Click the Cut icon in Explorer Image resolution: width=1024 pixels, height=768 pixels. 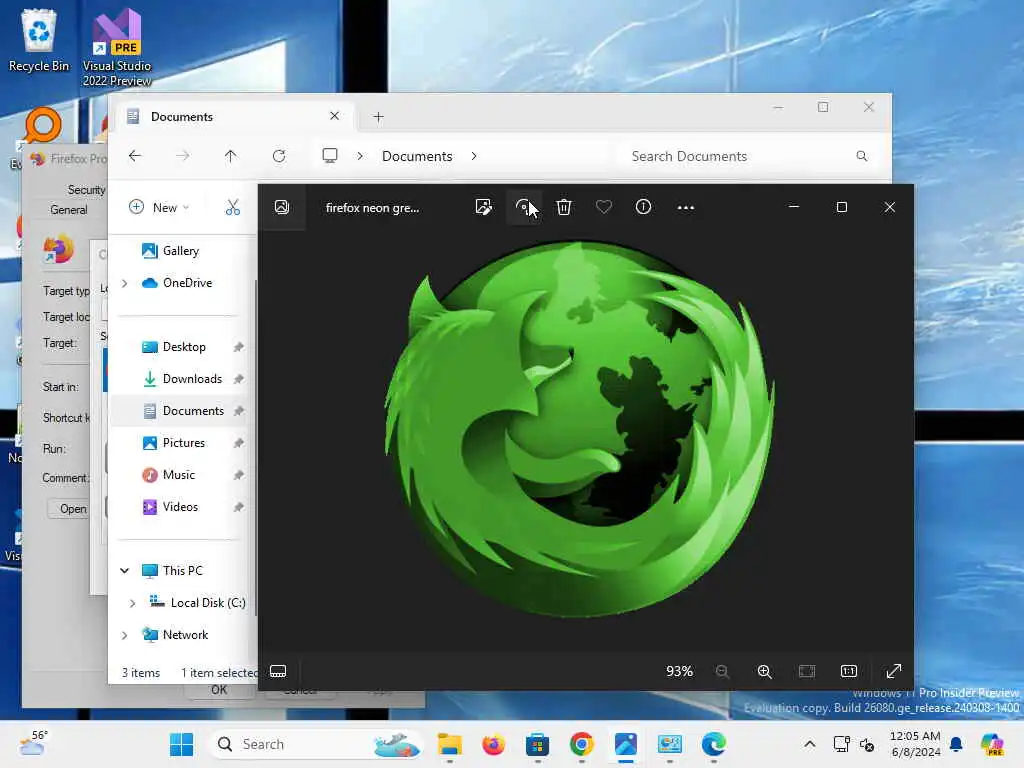pos(232,208)
